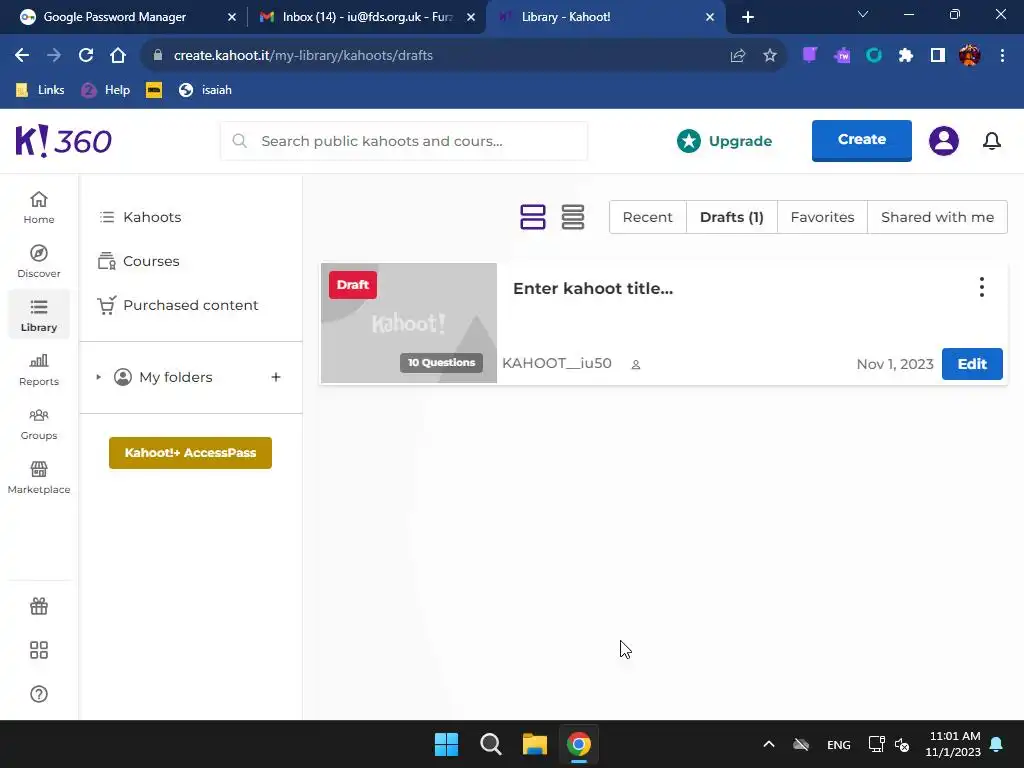Reload the page

pyautogui.click(x=86, y=56)
